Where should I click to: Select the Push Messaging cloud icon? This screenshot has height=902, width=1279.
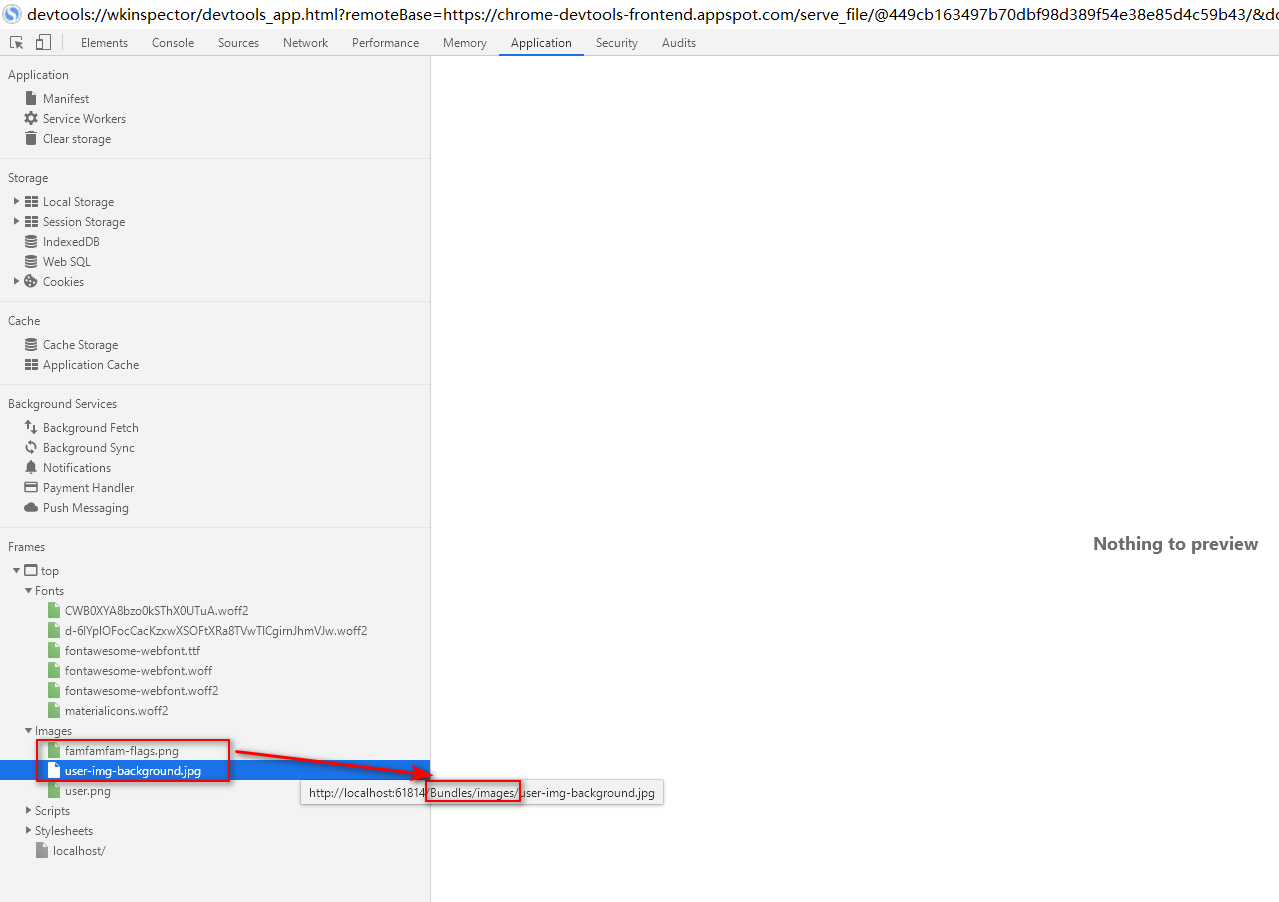point(30,507)
